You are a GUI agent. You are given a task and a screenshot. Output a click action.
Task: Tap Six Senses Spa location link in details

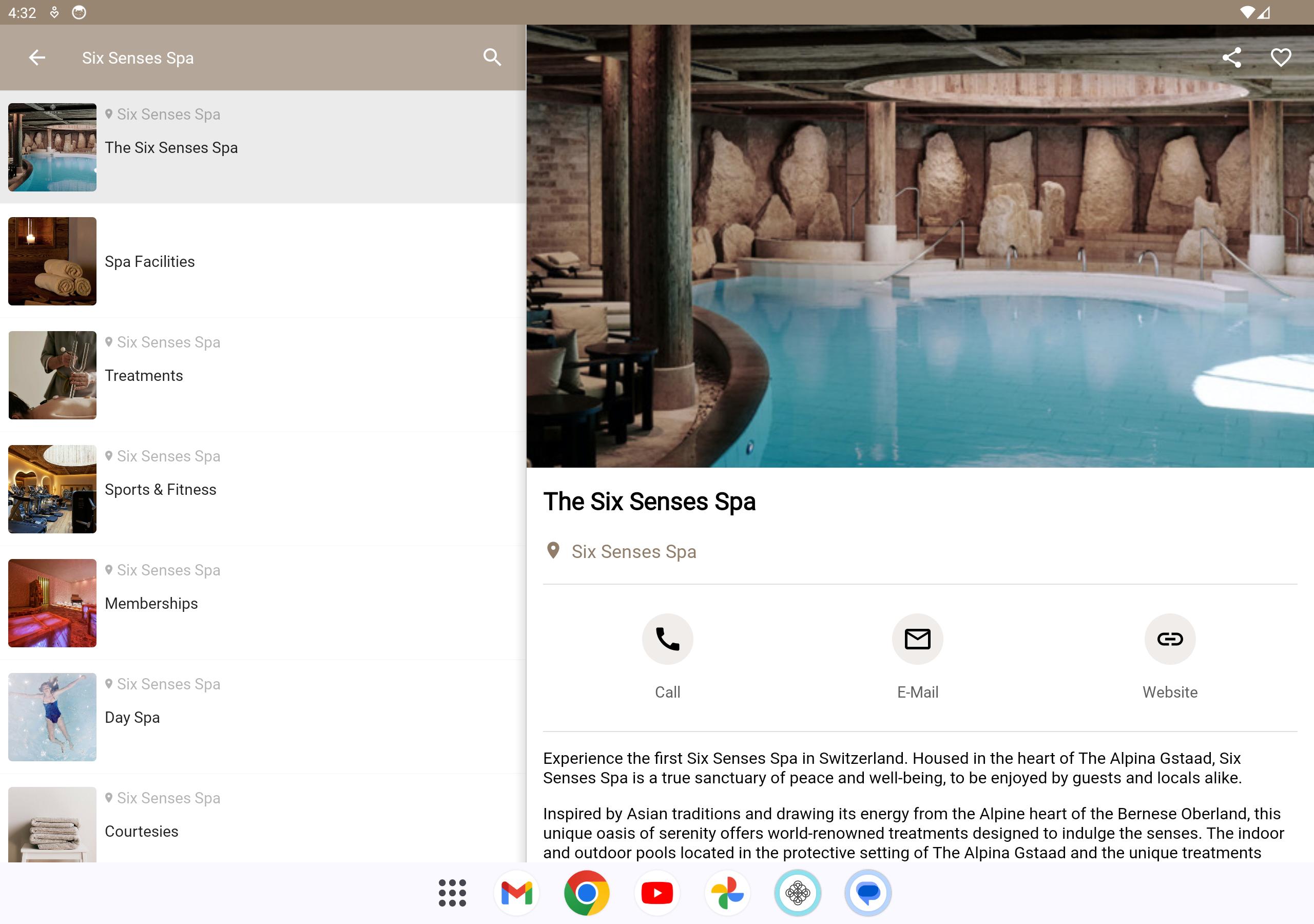[x=633, y=551]
